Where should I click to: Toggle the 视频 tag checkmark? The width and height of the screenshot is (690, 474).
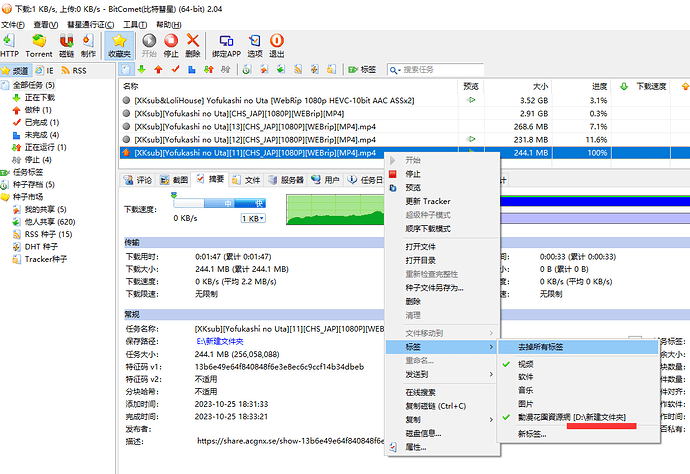pos(506,364)
